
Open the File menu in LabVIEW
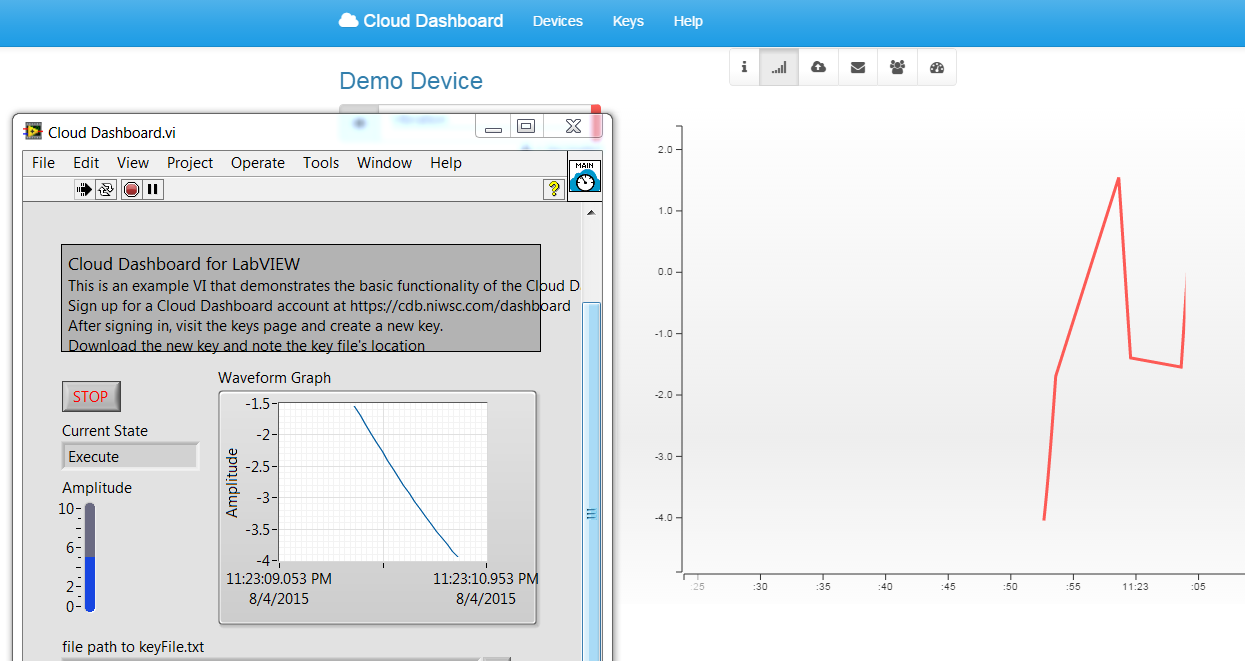click(43, 163)
